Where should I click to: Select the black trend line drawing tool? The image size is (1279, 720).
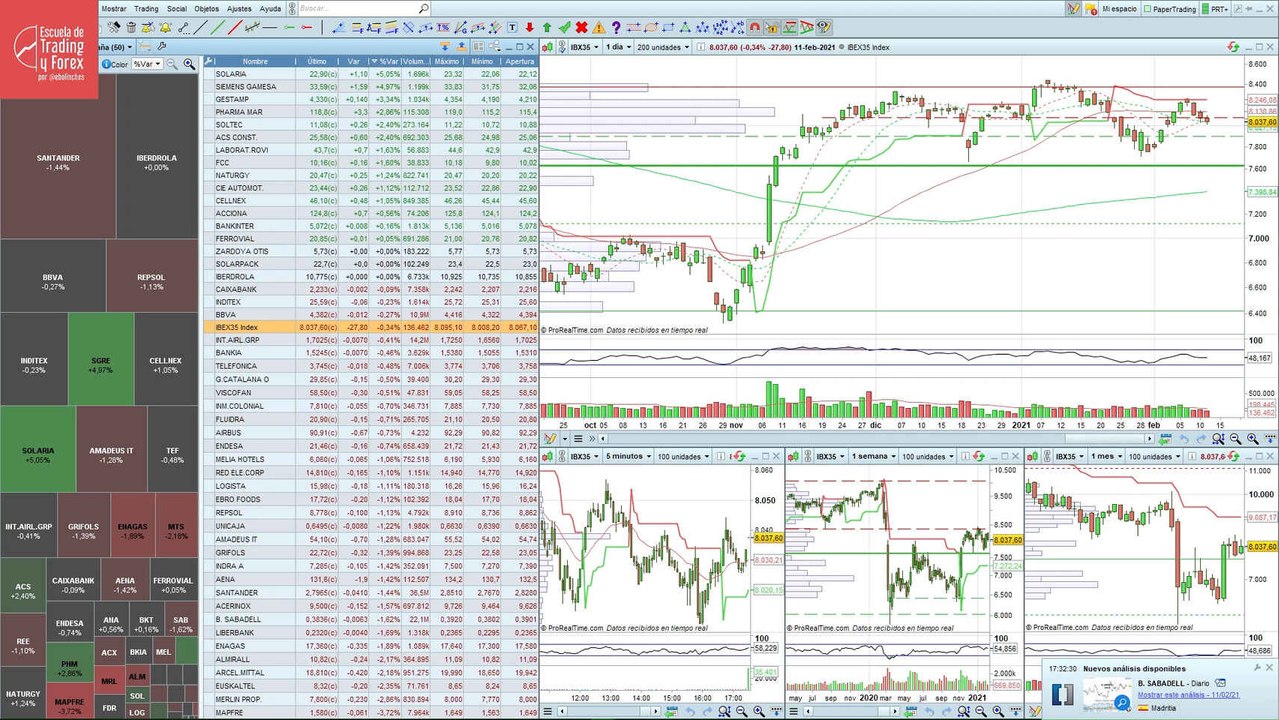(x=200, y=27)
